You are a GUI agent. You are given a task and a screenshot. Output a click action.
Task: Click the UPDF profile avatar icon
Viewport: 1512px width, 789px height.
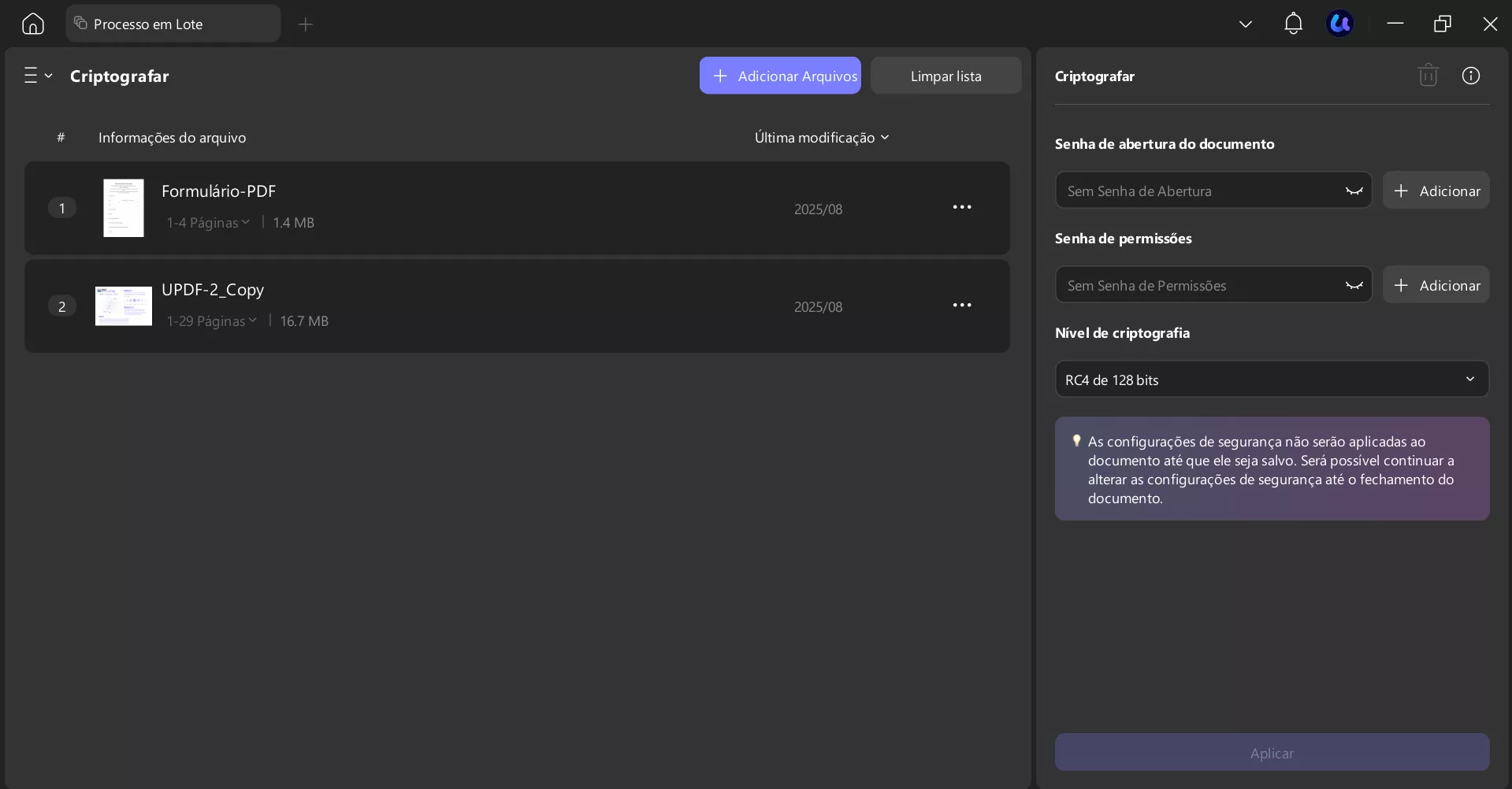pyautogui.click(x=1340, y=24)
